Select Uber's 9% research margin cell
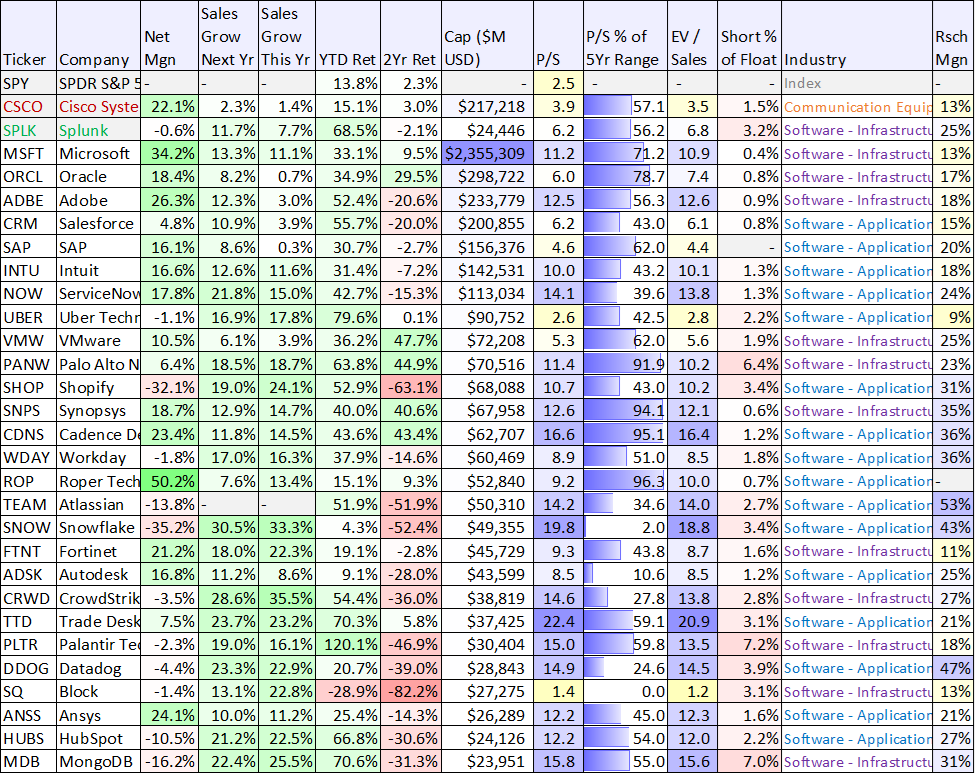975x774 pixels. [953, 317]
